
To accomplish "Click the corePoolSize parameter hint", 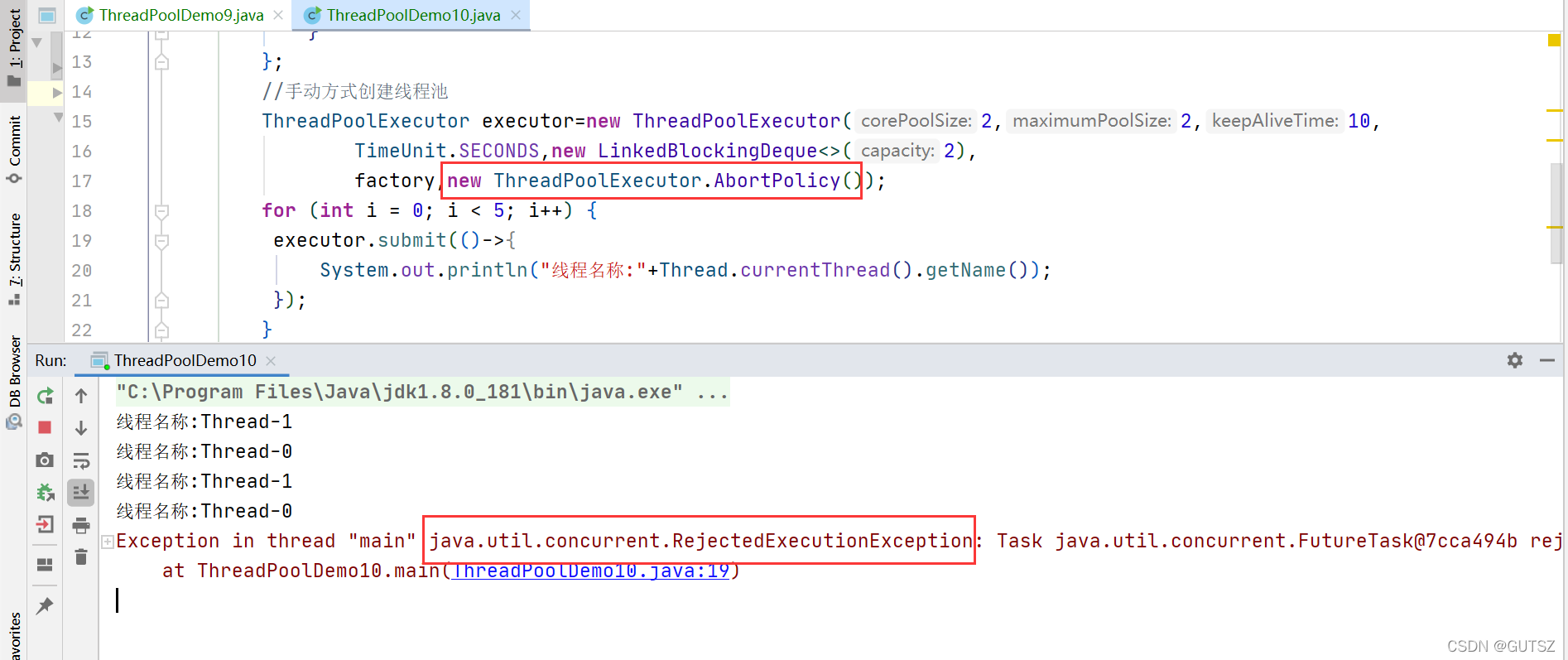I will (916, 121).
